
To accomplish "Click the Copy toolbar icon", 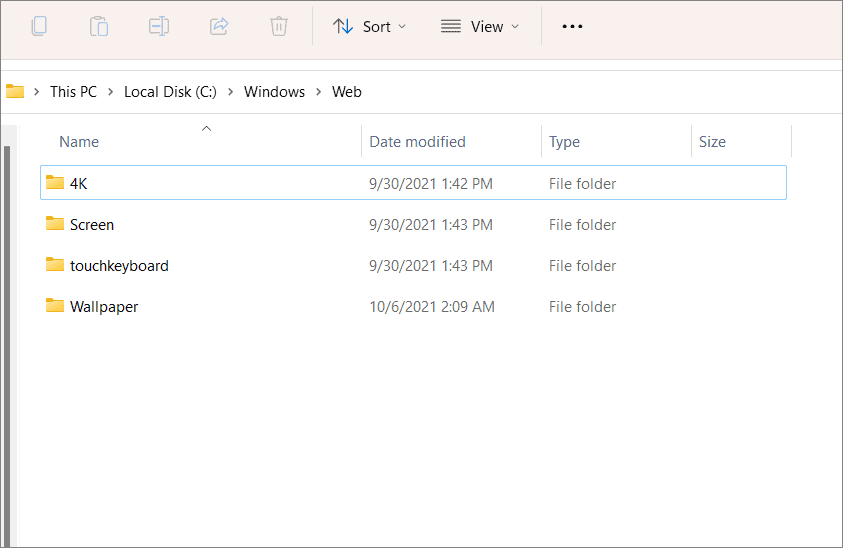I will [39, 26].
